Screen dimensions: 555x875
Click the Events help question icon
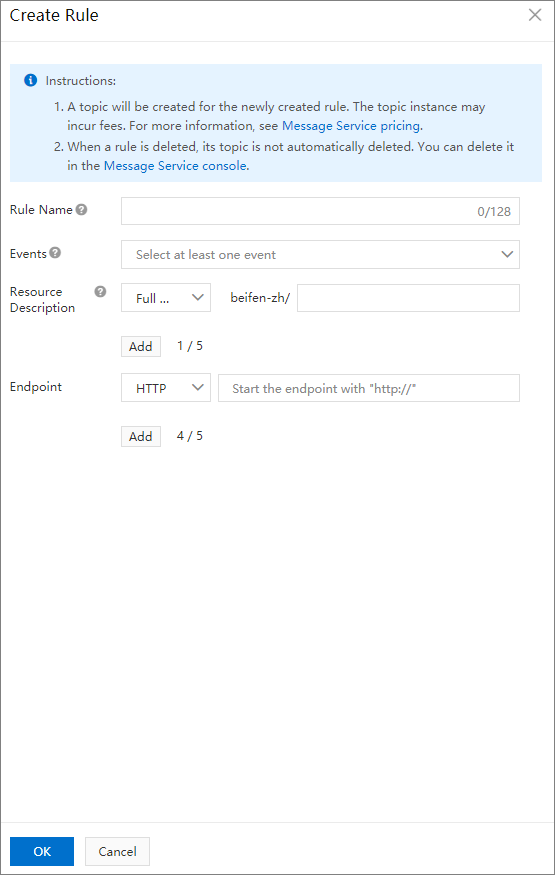point(55,253)
